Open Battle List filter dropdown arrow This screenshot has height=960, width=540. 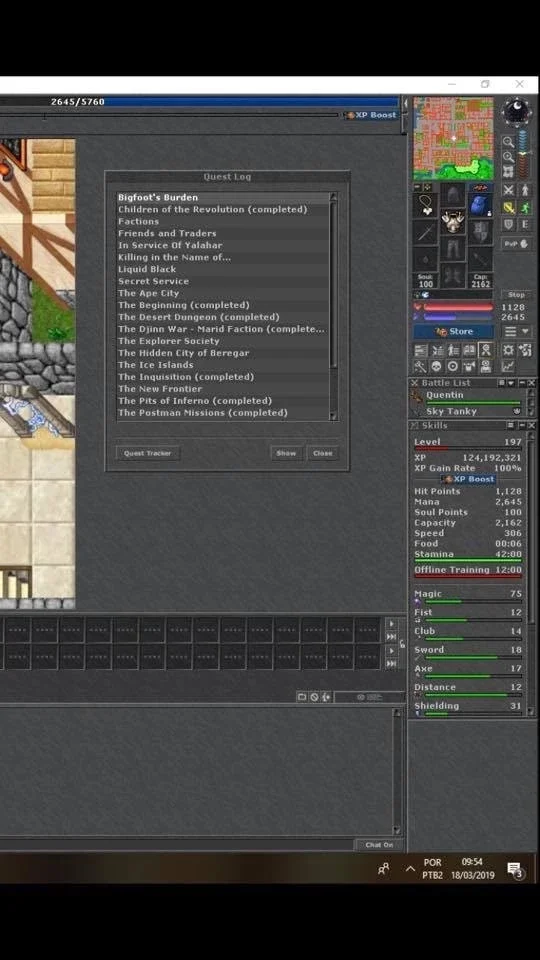click(511, 383)
